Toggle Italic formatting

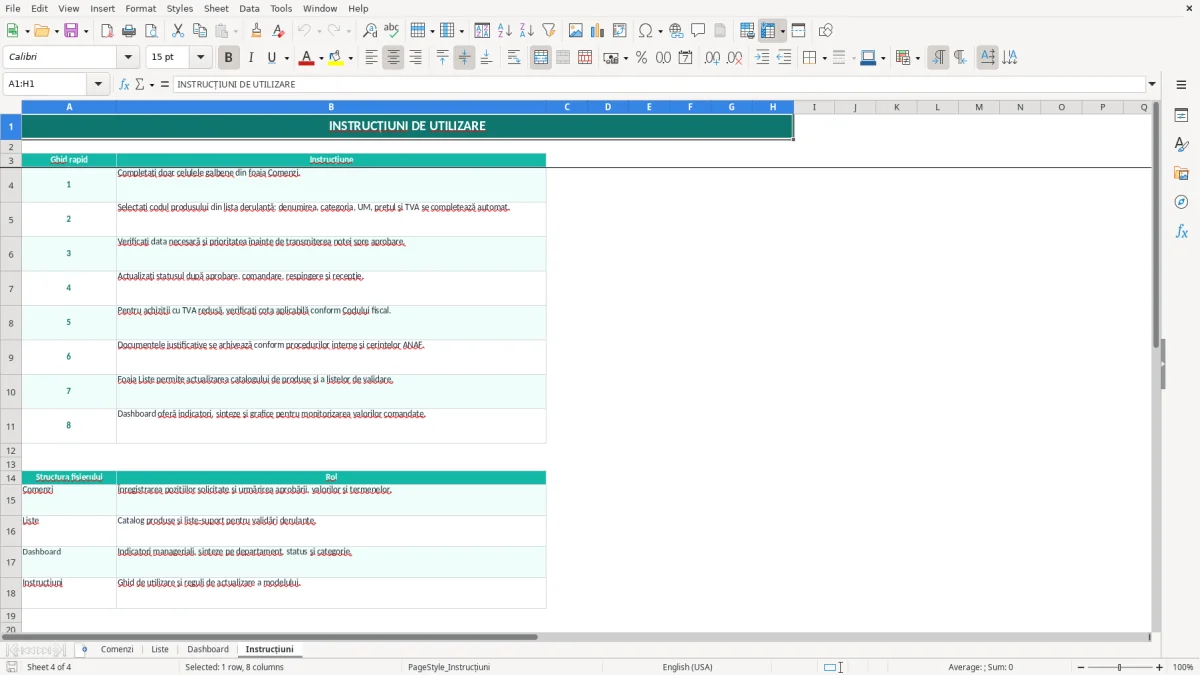(x=250, y=58)
